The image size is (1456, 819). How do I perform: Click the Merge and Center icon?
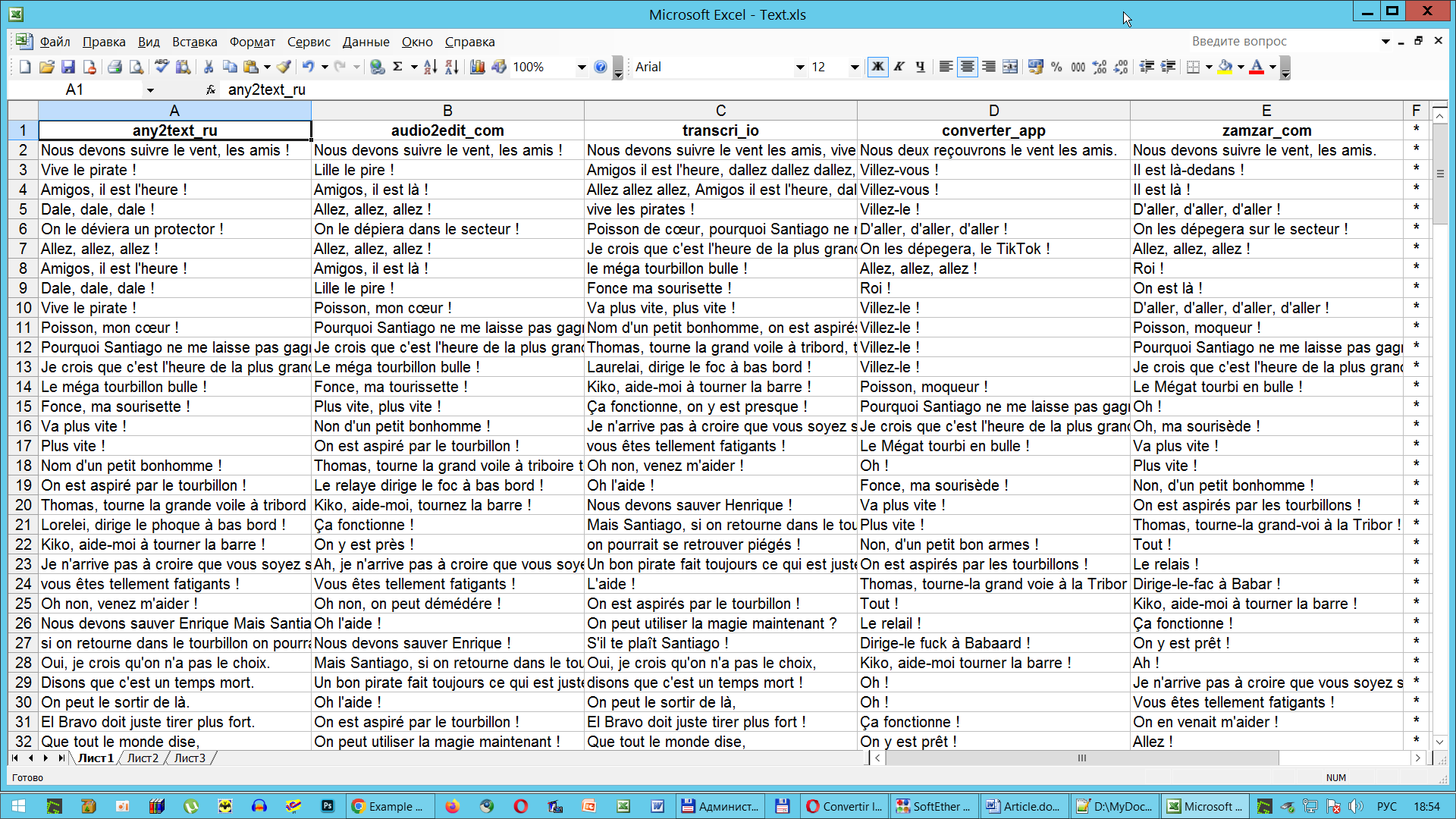click(1010, 67)
